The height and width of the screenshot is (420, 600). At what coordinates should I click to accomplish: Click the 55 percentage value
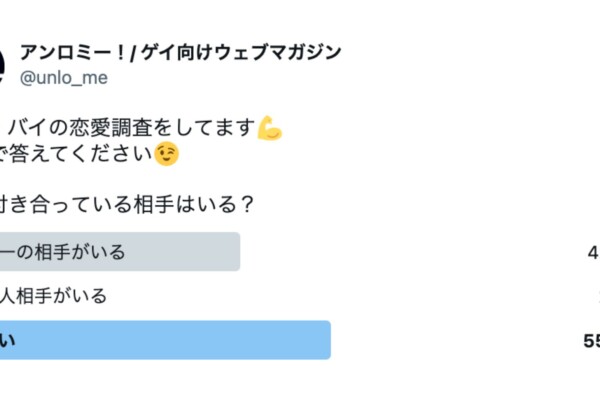592,341
